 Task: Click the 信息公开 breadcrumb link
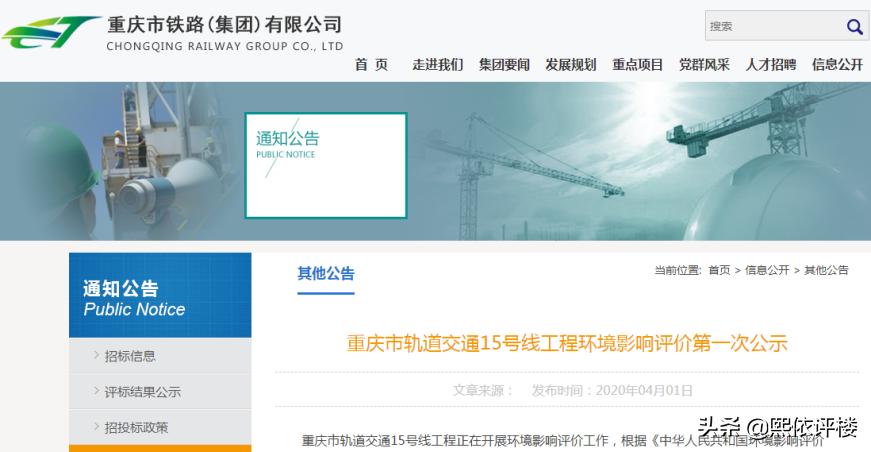(x=767, y=270)
